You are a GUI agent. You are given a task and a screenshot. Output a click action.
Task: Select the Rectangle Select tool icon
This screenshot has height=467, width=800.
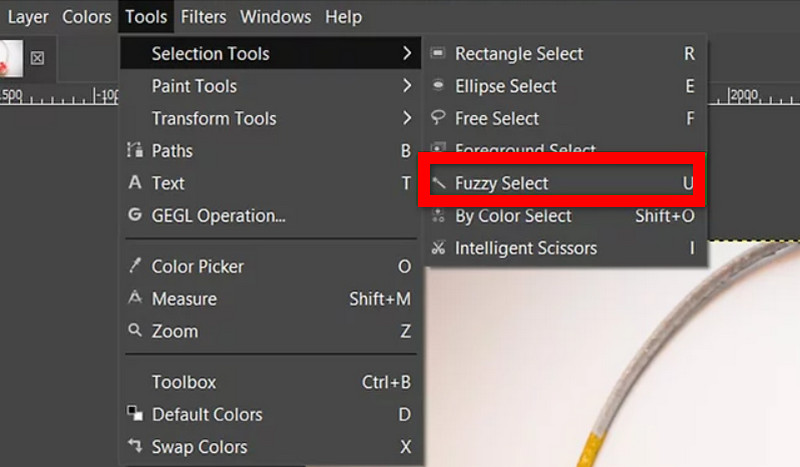438,53
